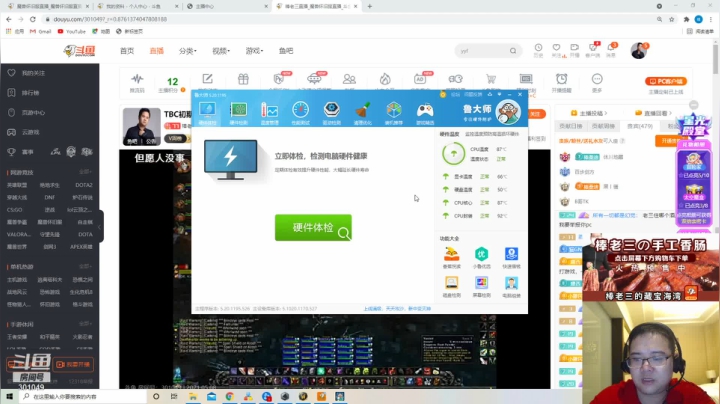
Task: Click the Gmail bookmark
Action: point(40,31)
